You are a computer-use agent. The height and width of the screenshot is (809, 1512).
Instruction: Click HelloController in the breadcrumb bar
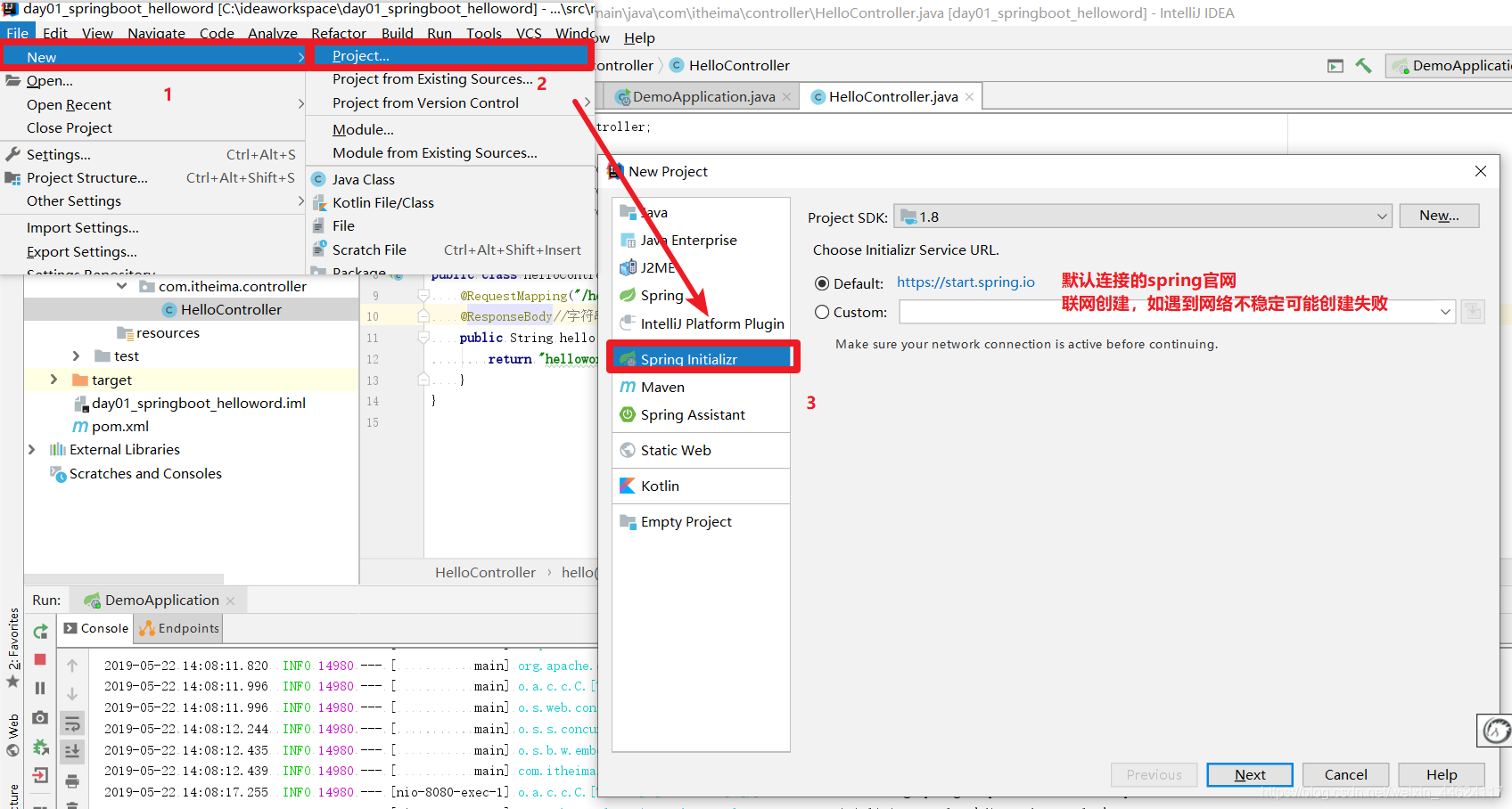485,573
